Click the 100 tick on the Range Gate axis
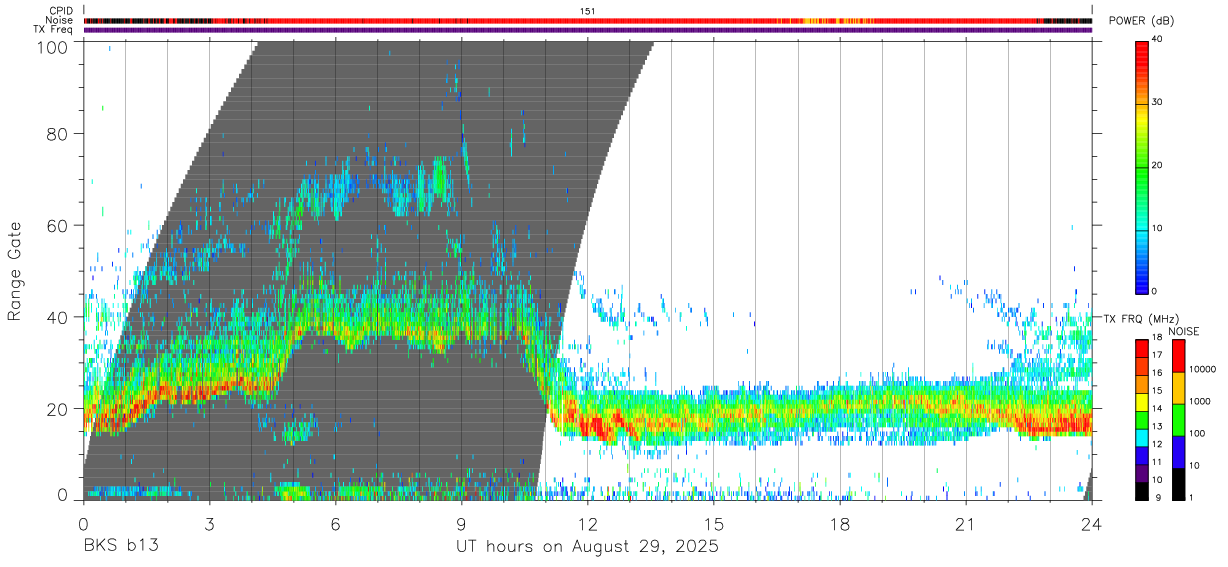 53,46
